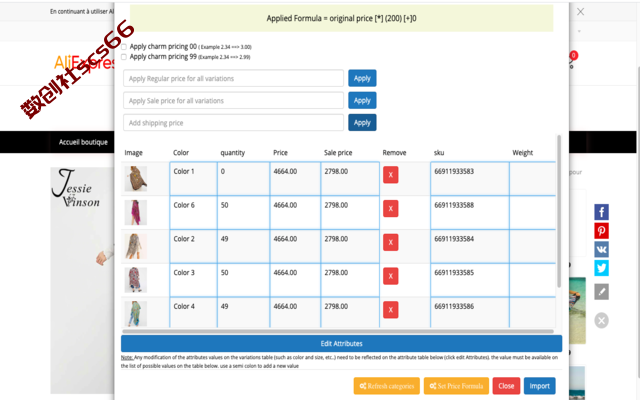Edit the sku field 66911933586

(x=470, y=313)
